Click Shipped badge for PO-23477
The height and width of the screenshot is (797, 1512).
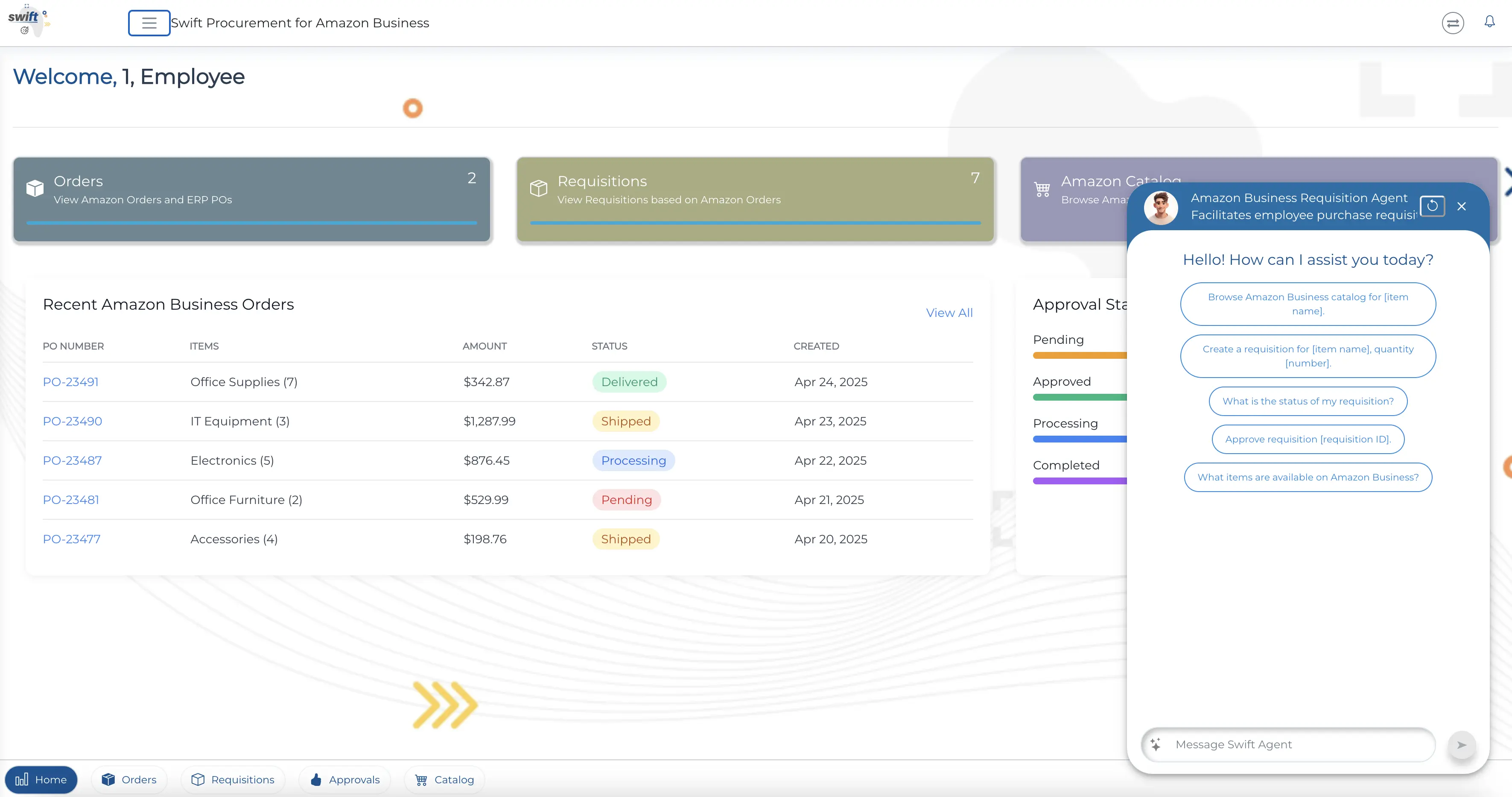click(x=626, y=539)
